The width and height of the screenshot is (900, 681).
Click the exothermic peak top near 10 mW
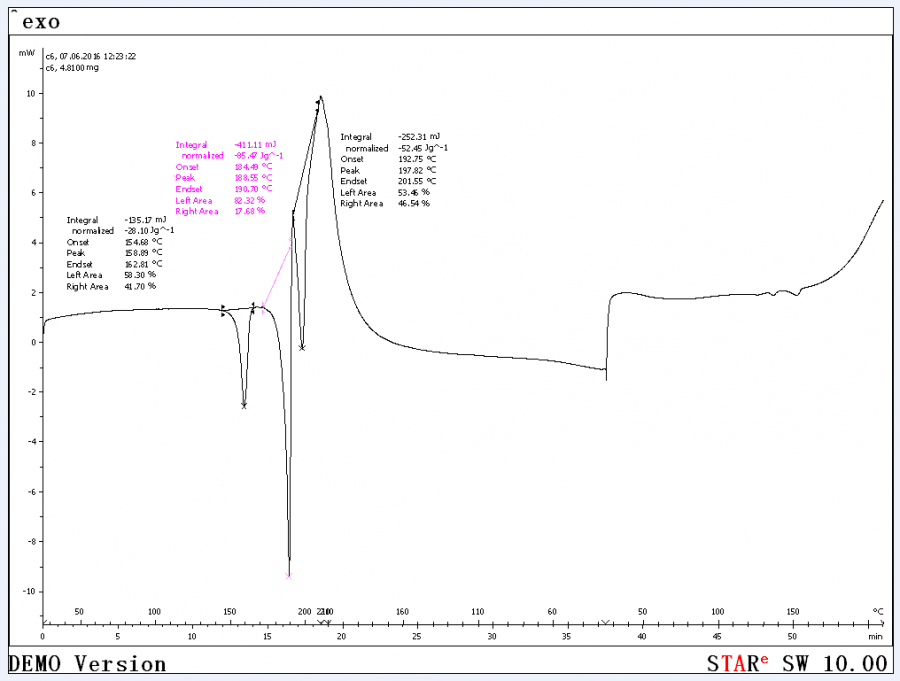point(320,97)
